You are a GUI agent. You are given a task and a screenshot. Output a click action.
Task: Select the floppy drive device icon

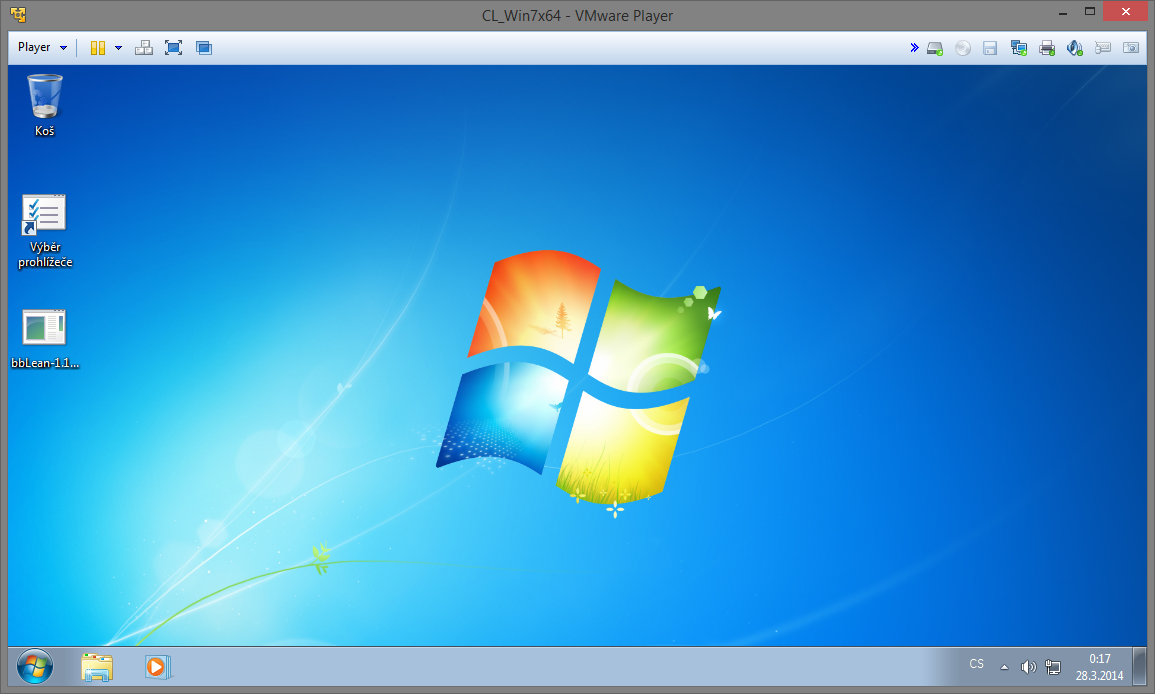(990, 47)
